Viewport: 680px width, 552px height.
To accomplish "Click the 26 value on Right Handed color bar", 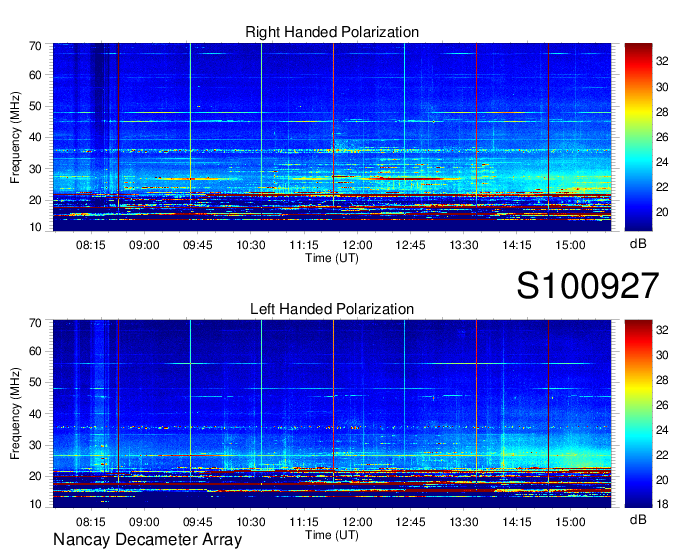I will 662,137.
